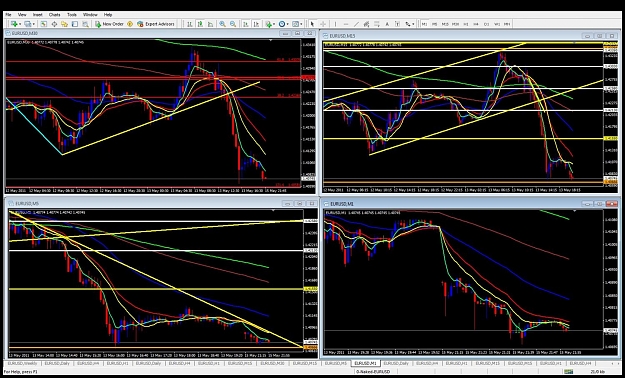Image resolution: width=625 pixels, height=378 pixels.
Task: Switch timeframe to D1
Action: coord(487,24)
